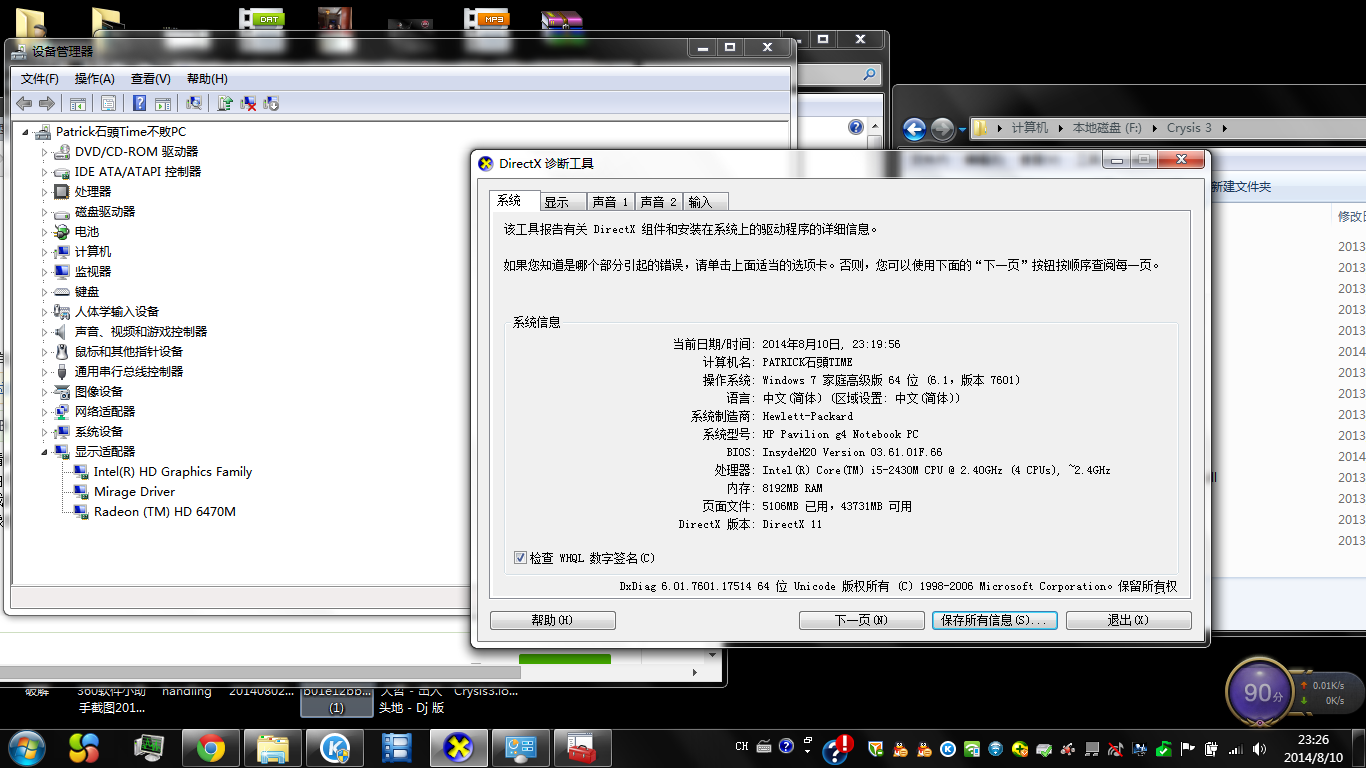Image resolution: width=1366 pixels, height=768 pixels.
Task: Collapse the Patrick石頭Time不敗PC root node
Action: click(x=25, y=132)
